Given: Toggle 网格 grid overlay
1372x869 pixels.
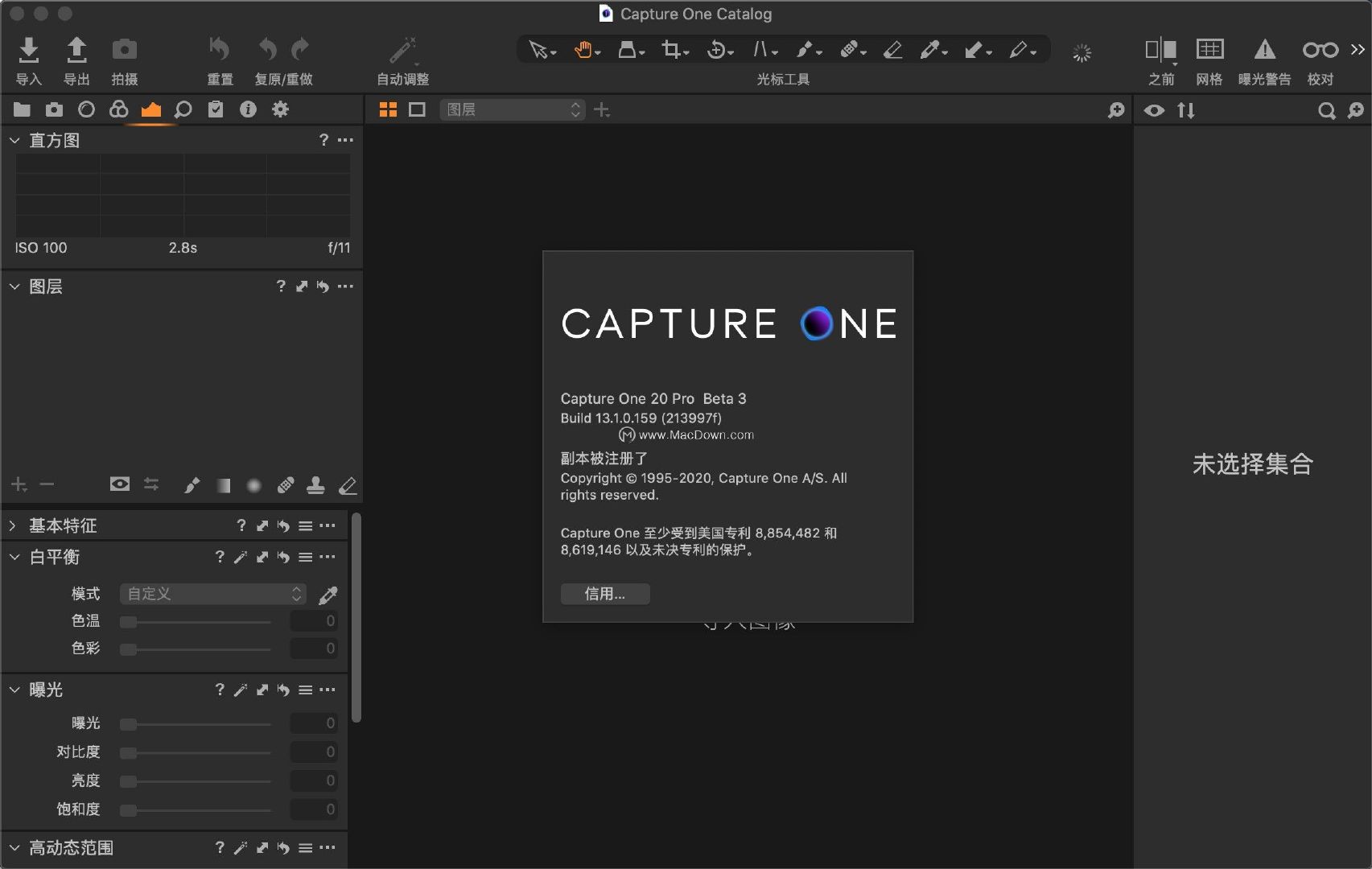Looking at the screenshot, I should pos(1209,50).
